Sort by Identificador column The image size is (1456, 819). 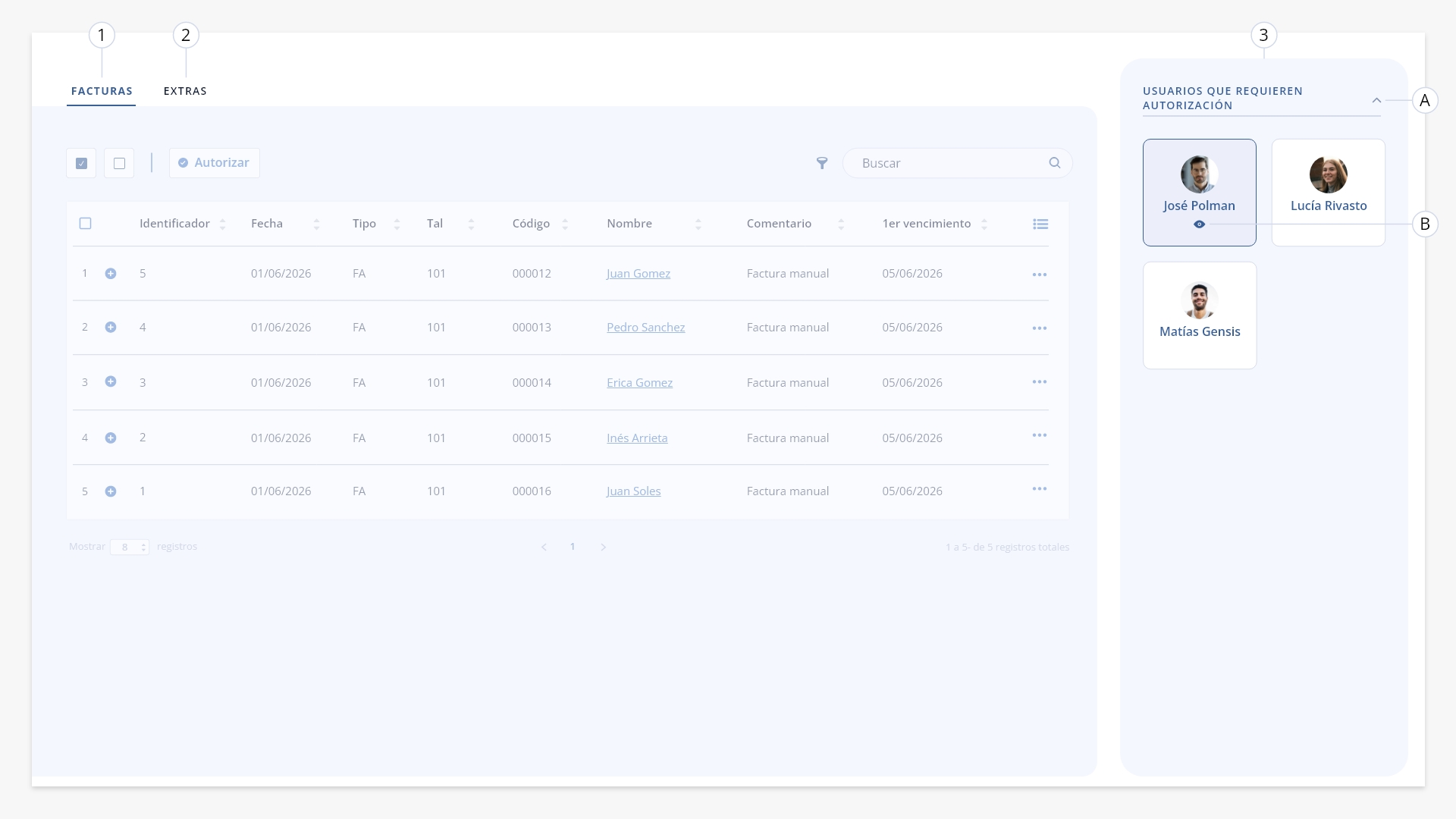click(222, 224)
